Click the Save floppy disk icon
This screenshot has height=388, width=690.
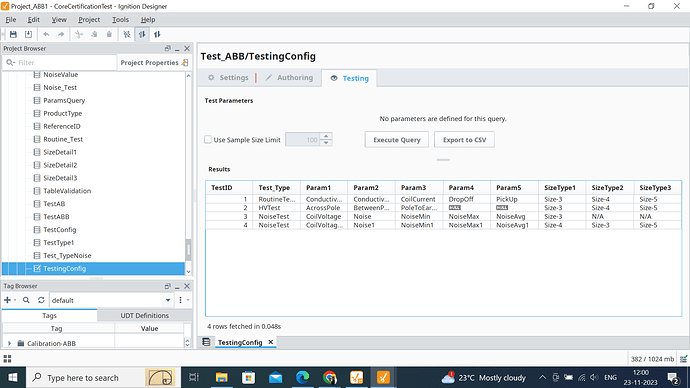point(13,34)
